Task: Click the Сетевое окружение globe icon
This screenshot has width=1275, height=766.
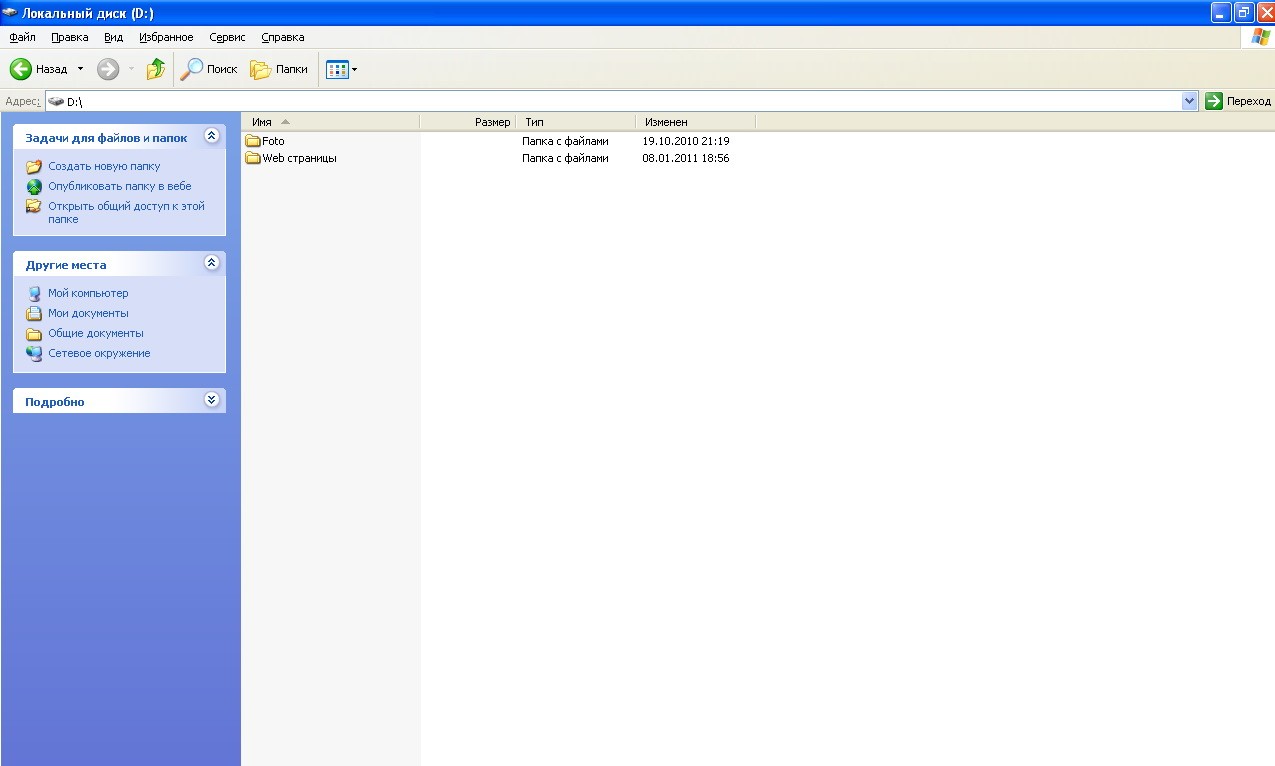Action: click(34, 354)
